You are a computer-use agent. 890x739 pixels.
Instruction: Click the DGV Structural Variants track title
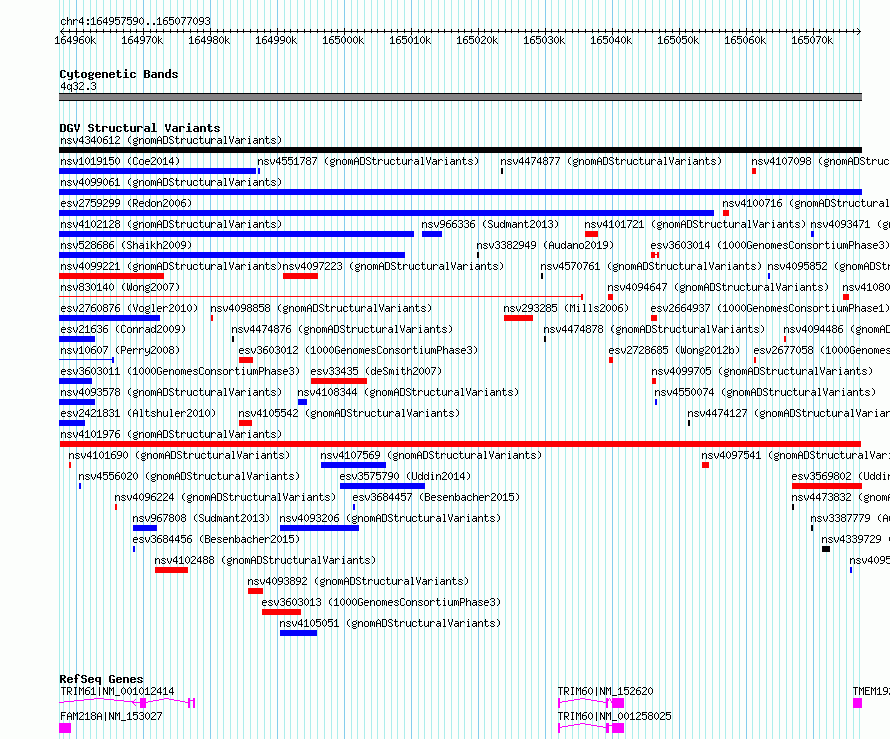(x=140, y=128)
